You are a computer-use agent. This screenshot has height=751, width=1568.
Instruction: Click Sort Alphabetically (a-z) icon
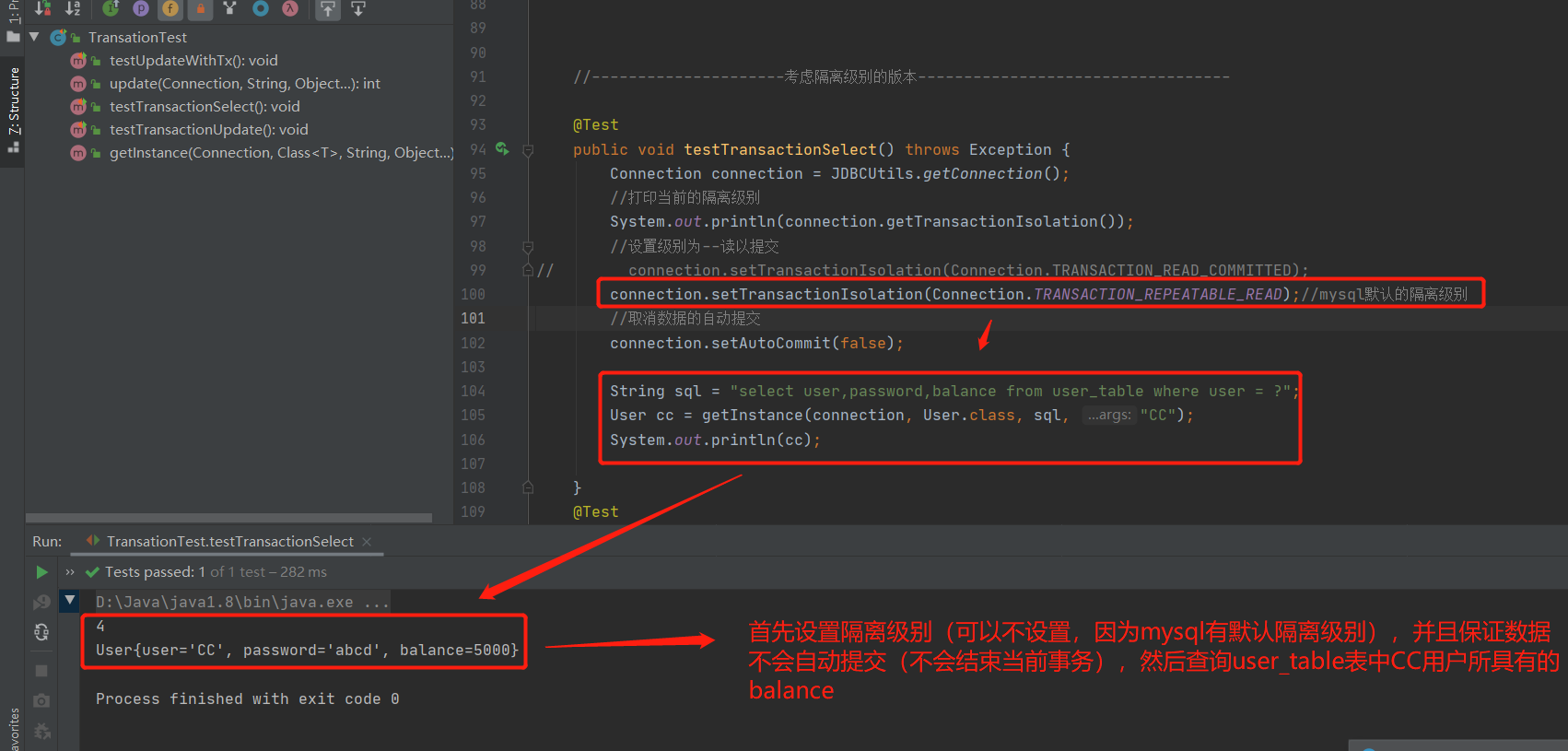73,8
